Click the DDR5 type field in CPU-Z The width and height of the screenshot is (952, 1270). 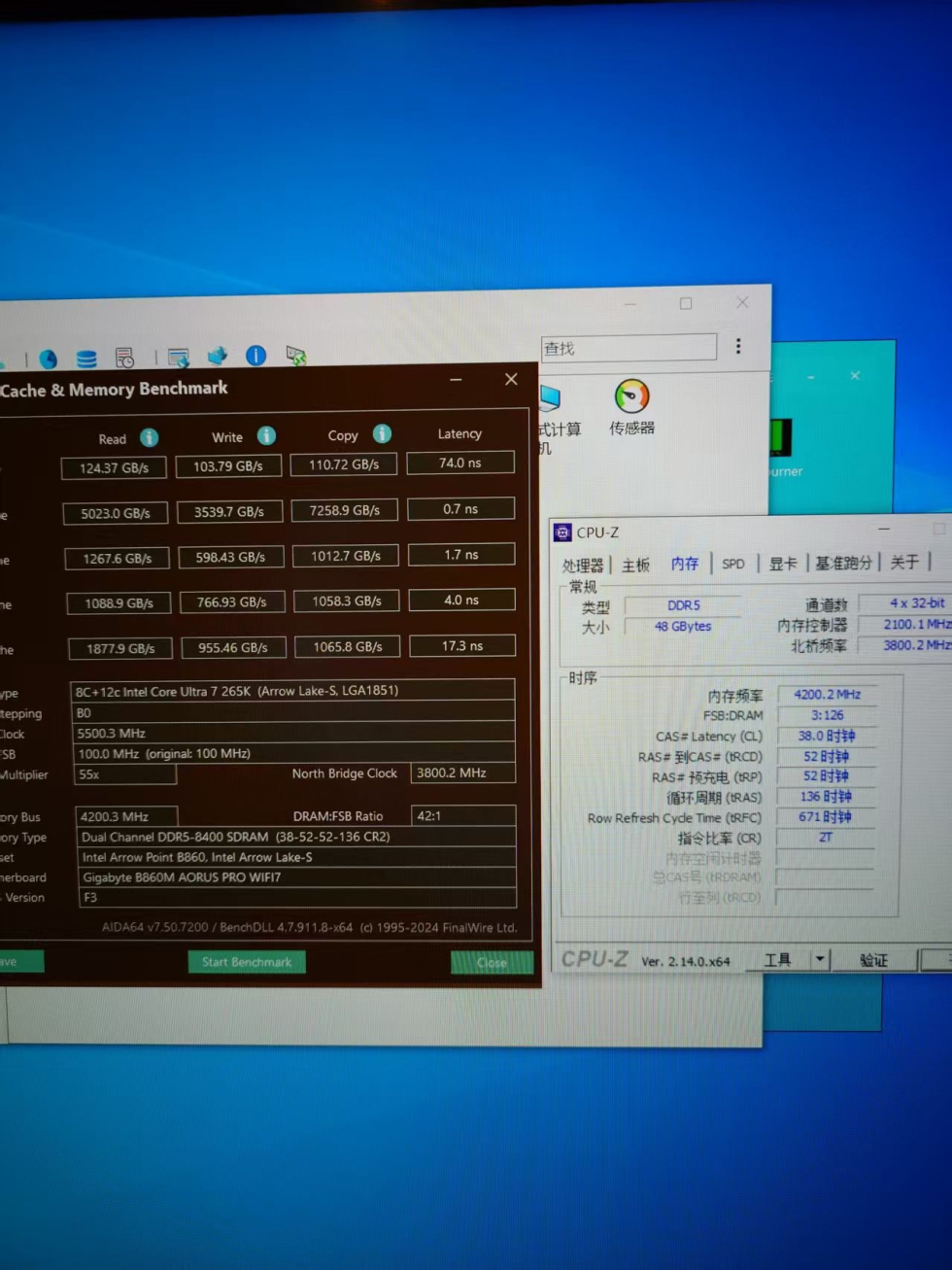coord(684,605)
